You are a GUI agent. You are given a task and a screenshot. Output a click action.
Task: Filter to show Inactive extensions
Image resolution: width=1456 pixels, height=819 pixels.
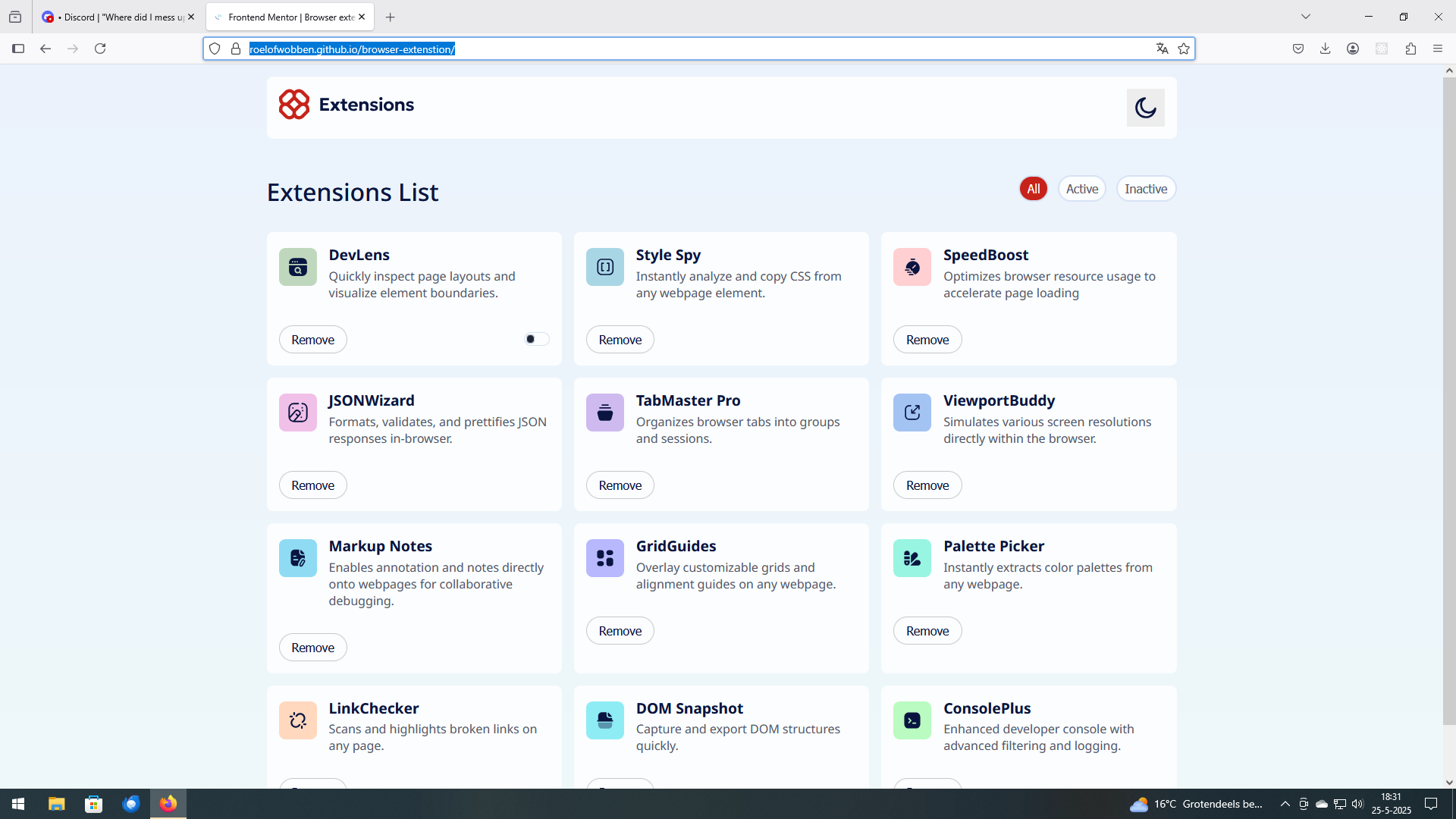click(1145, 189)
